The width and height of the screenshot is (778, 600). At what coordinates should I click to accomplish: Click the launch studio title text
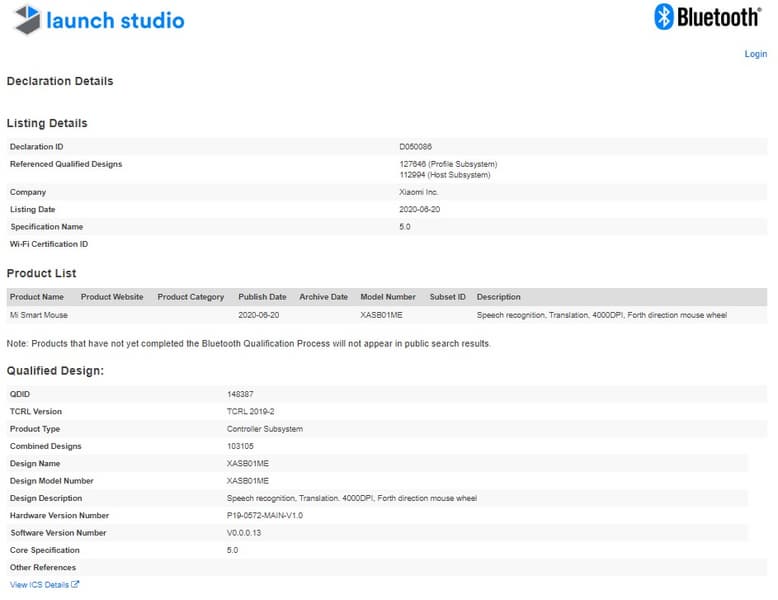(x=115, y=19)
